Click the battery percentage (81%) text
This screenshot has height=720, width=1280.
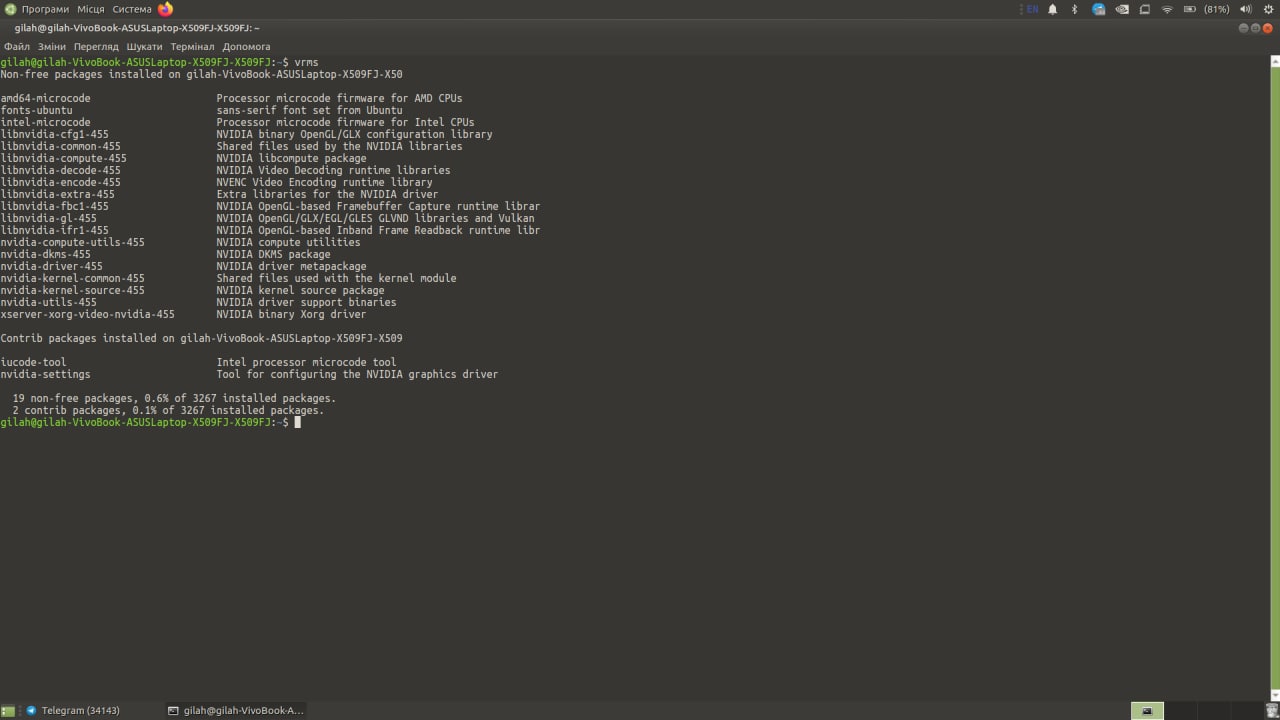[1216, 9]
